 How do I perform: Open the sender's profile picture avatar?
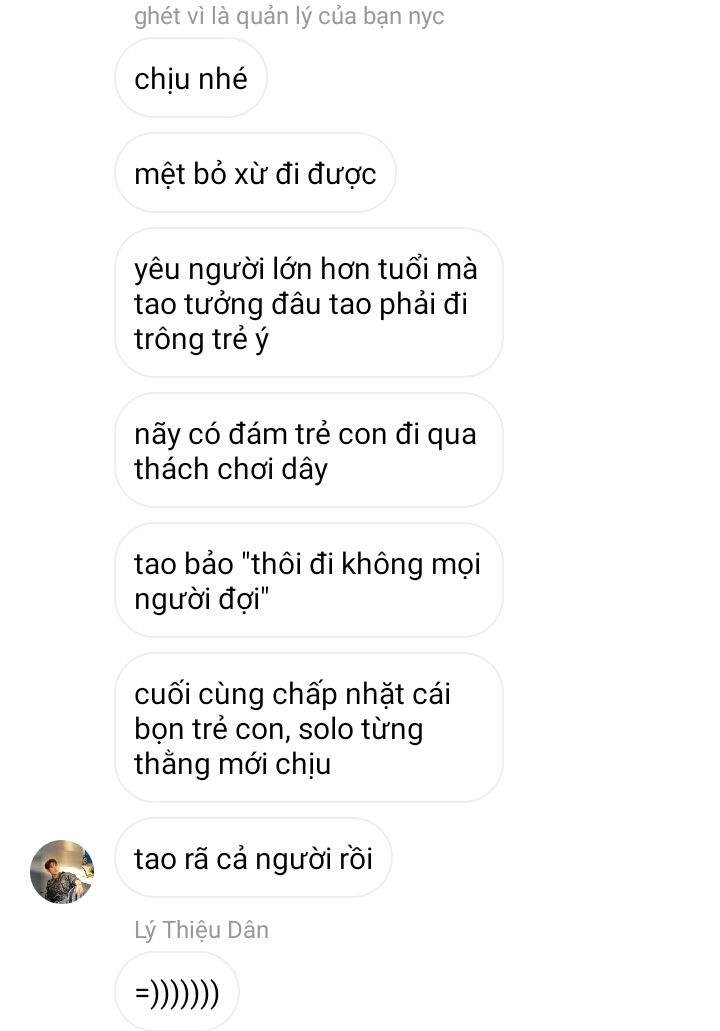point(62,871)
